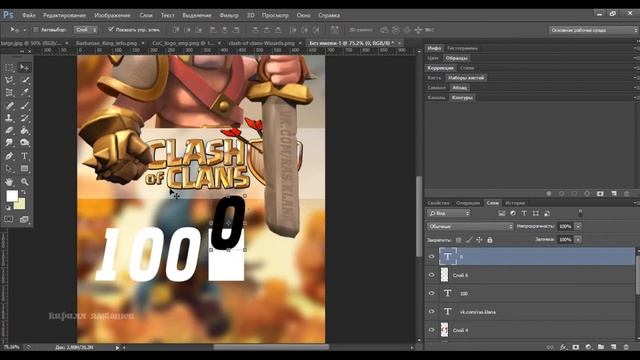Open the Move tool preset picker arrow
Image resolution: width=640 pixels, height=360 pixels.
pos(24,30)
